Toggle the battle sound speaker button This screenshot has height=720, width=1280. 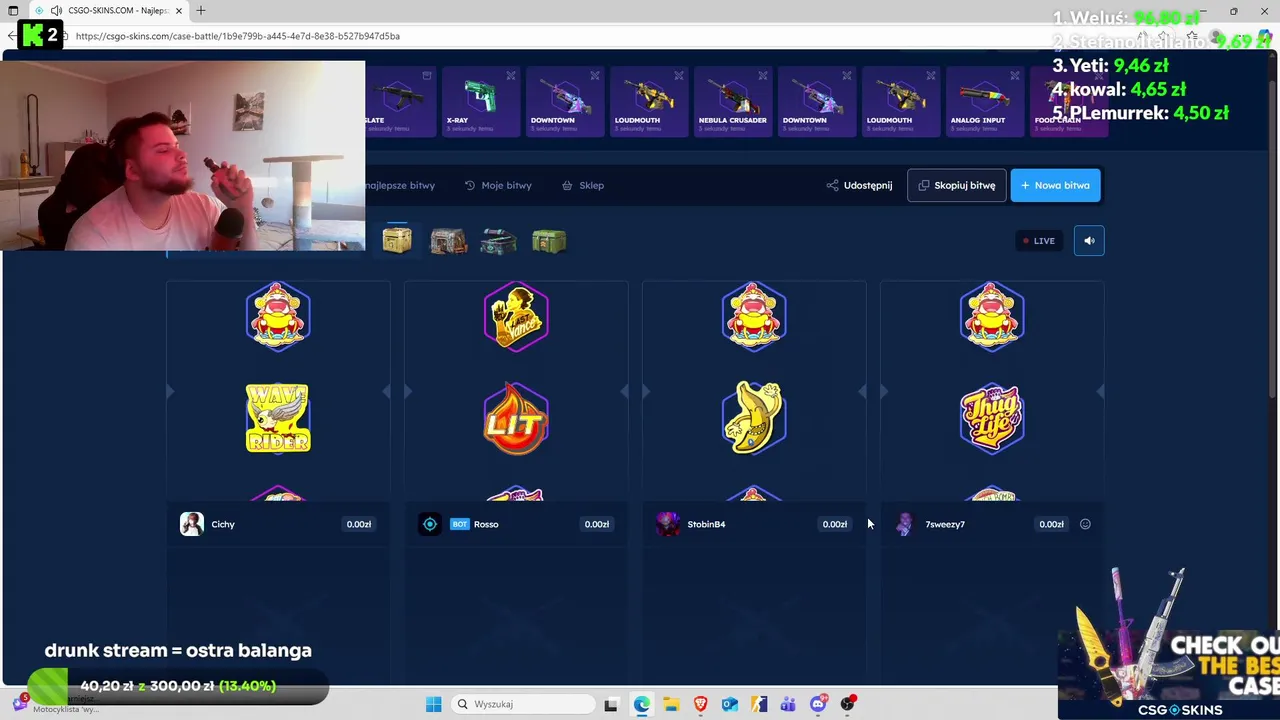(1089, 240)
